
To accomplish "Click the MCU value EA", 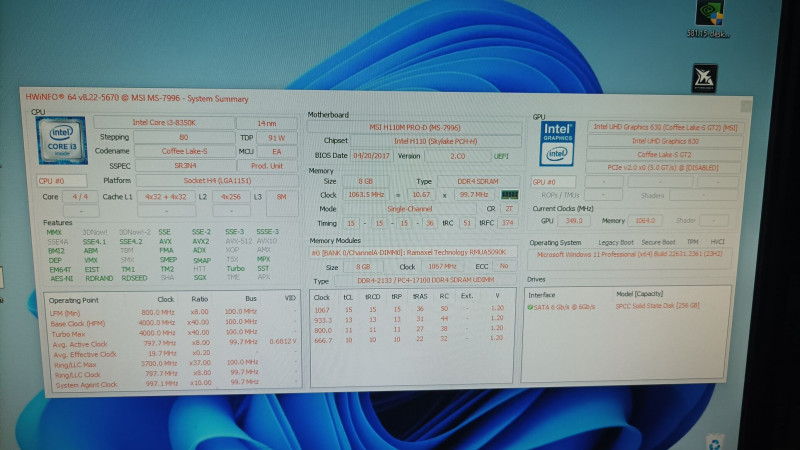I will pos(277,152).
